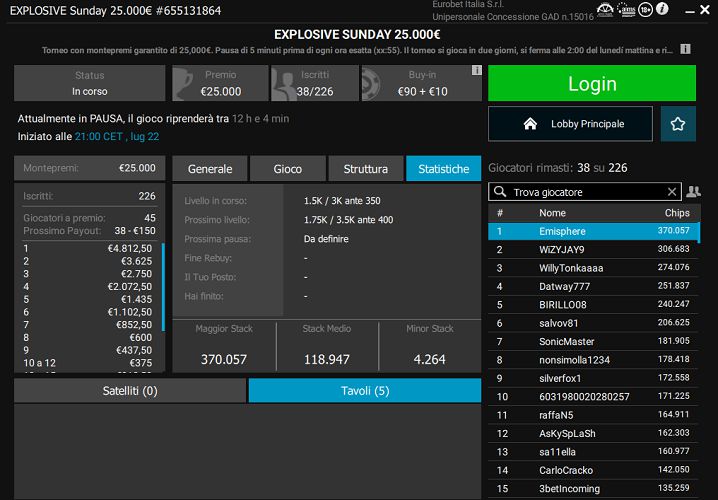
Task: Click the Giocatori rimasti 38 su 226 text
Action: click(x=557, y=168)
